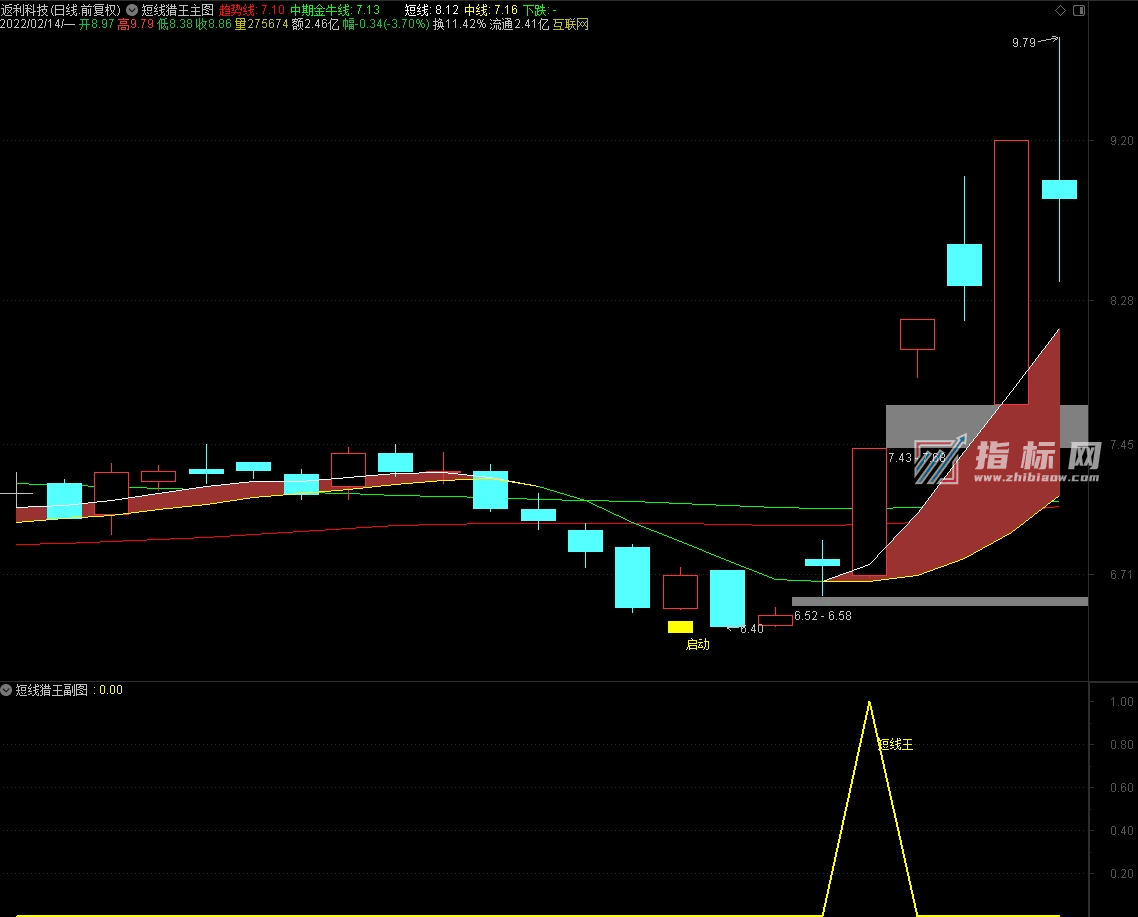
Task: Click the 趋势线: 7.10 legend value
Action: tap(252, 10)
